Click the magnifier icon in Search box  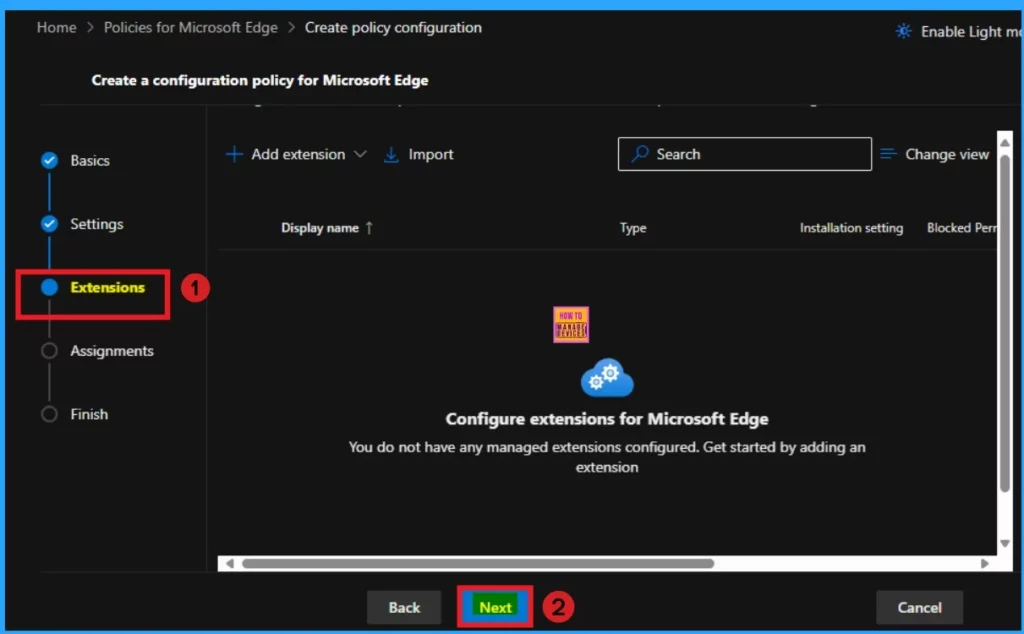640,154
